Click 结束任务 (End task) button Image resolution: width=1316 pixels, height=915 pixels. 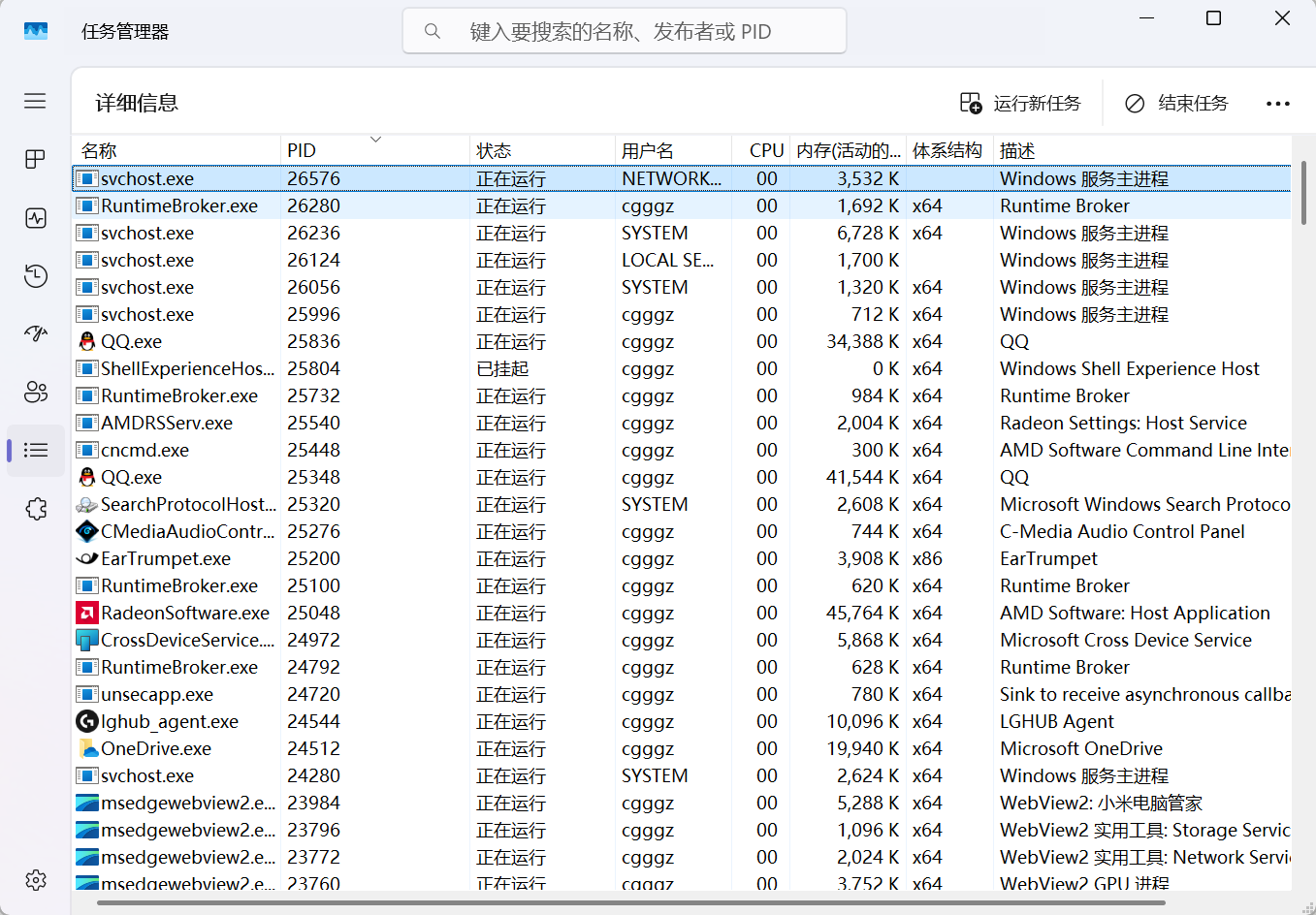1176,103
